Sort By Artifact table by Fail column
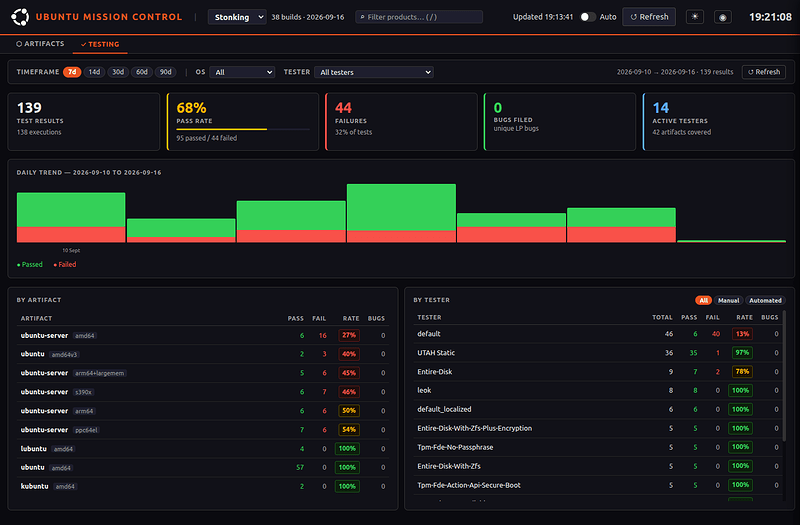This screenshot has height=525, width=800. tap(319, 318)
